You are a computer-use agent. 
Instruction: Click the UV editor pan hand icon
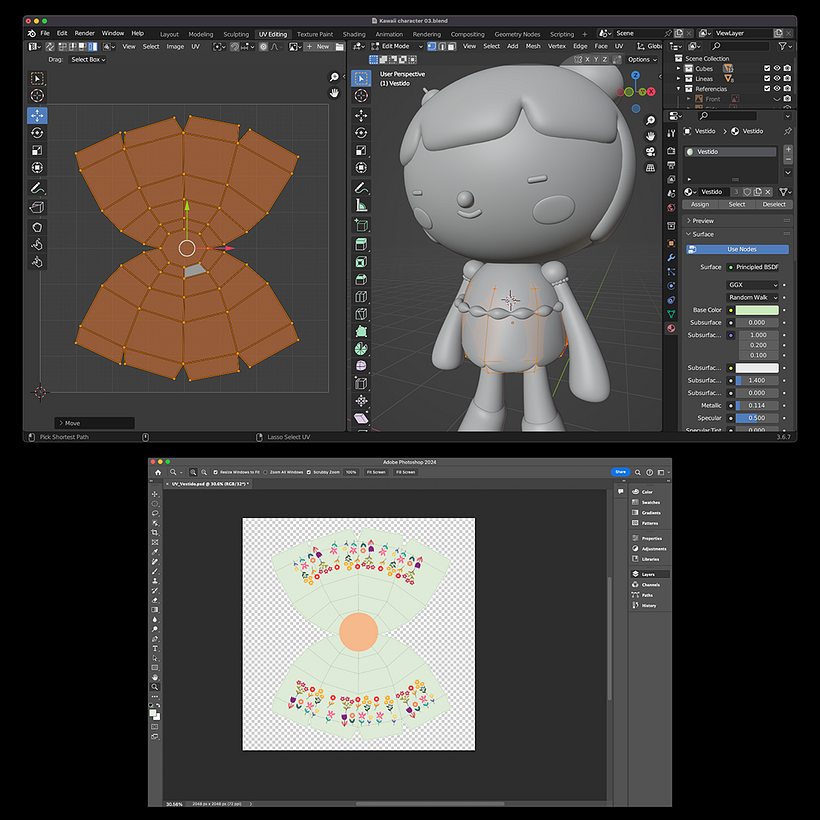335,93
